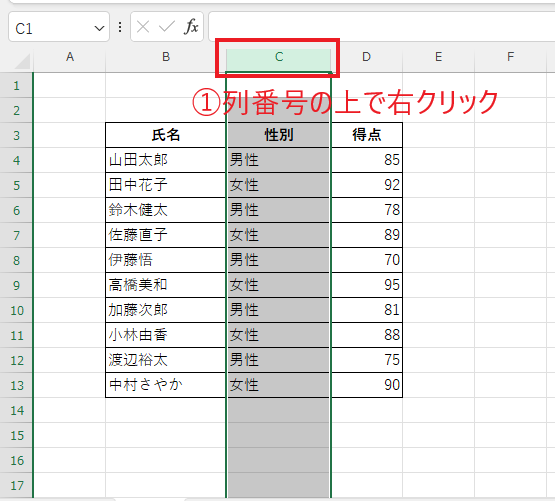This screenshot has height=501, width=555.
Task: Click the score cell 89
Action: (x=366, y=235)
